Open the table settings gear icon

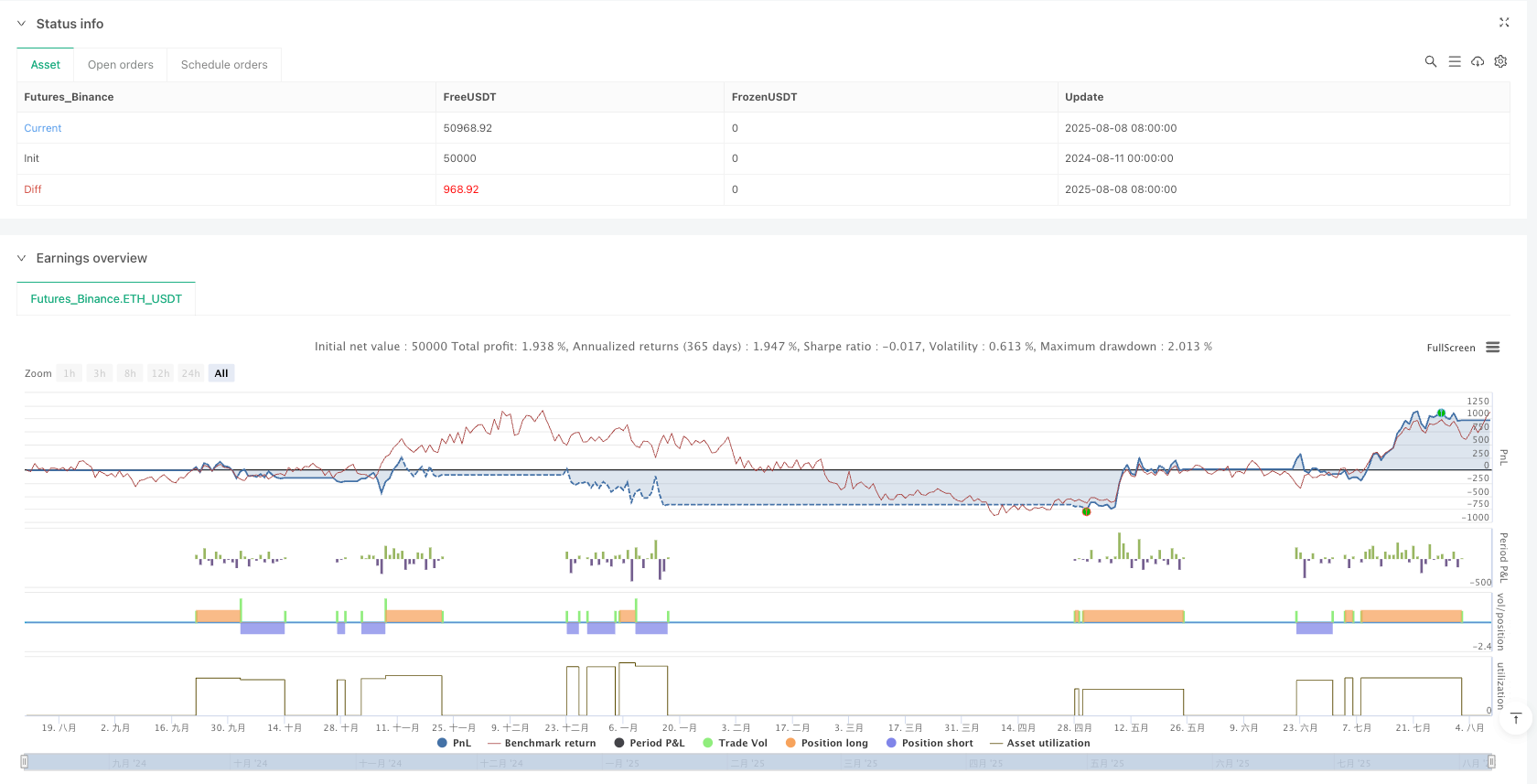click(x=1500, y=62)
